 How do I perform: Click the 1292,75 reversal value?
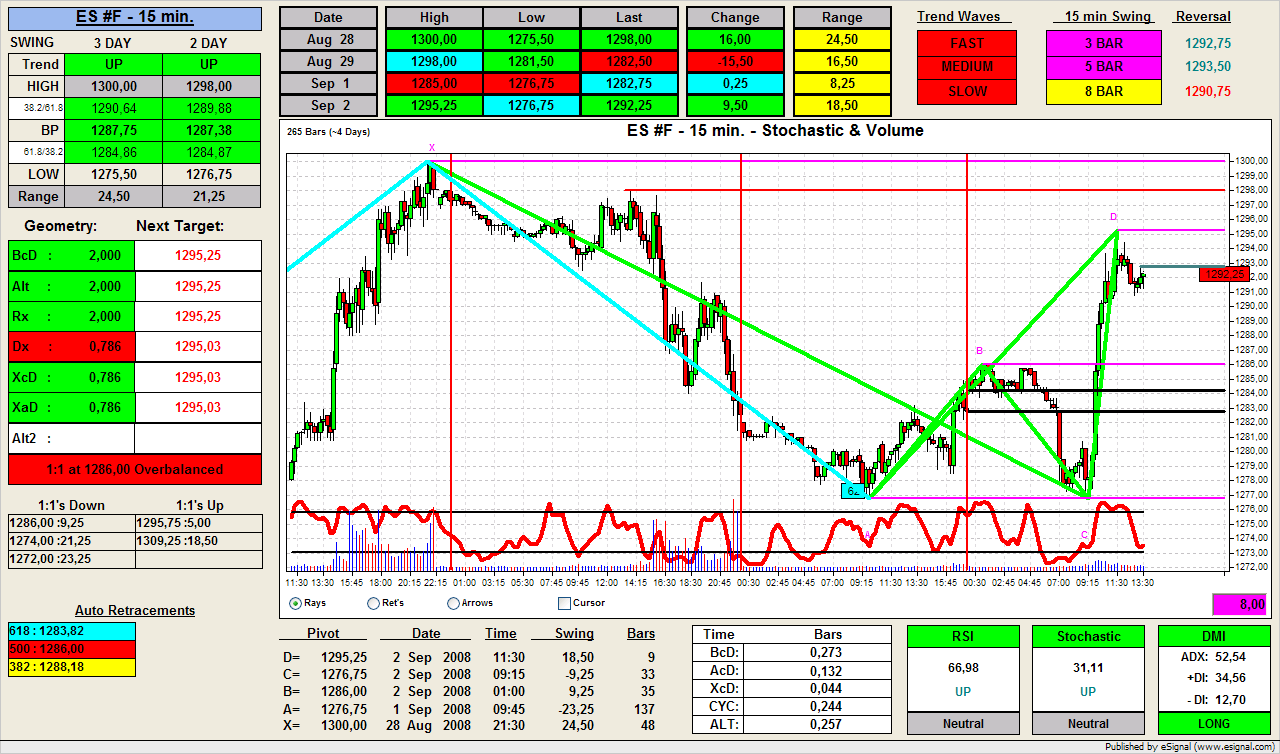click(1208, 43)
